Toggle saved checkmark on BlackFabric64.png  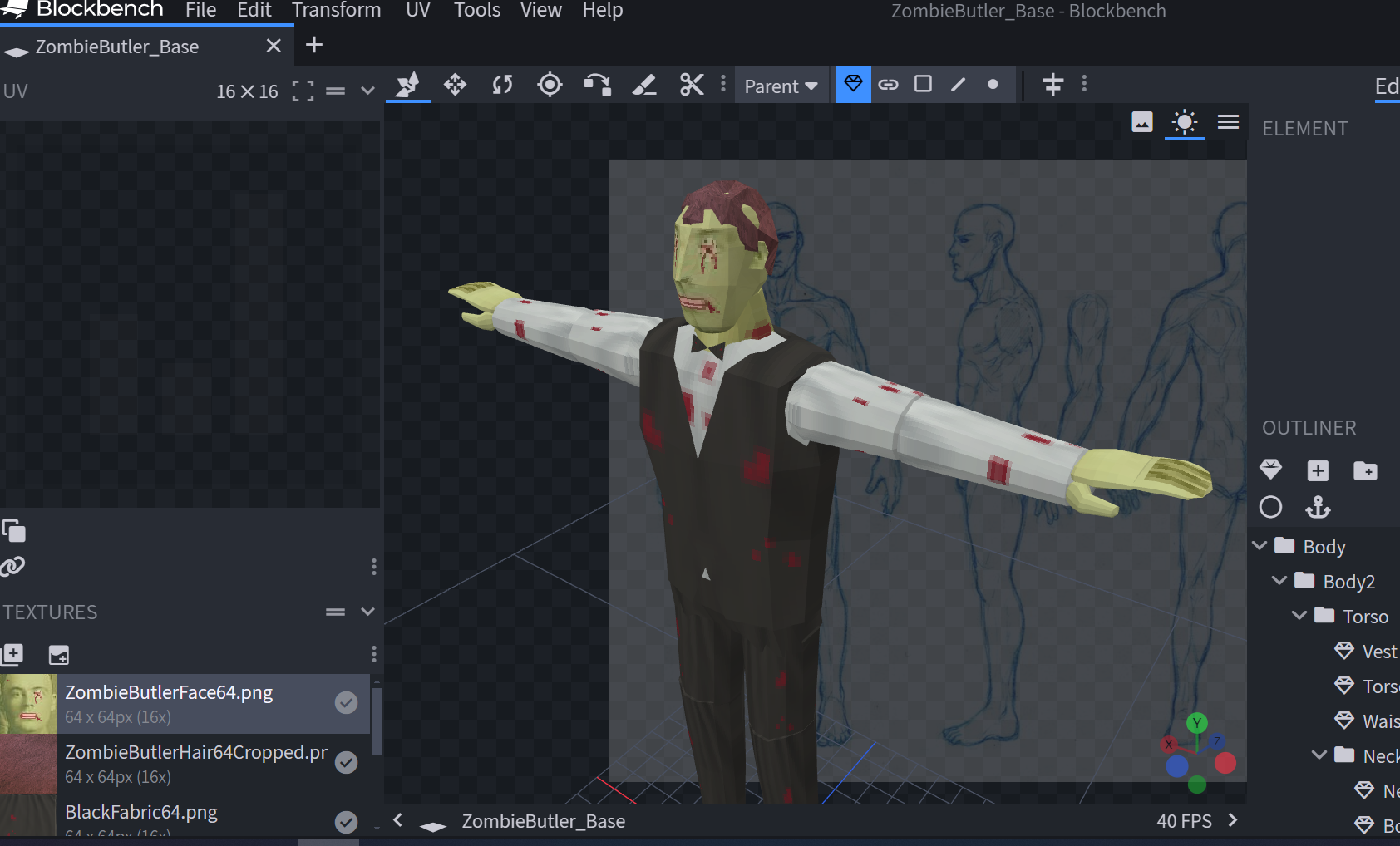tap(346, 822)
